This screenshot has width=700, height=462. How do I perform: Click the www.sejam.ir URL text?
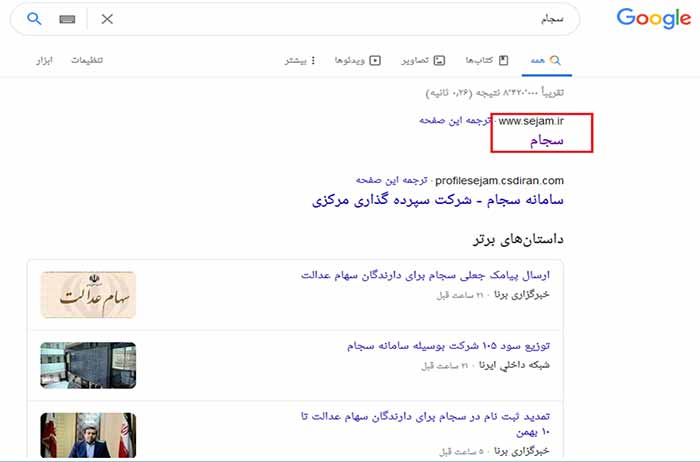(x=531, y=121)
